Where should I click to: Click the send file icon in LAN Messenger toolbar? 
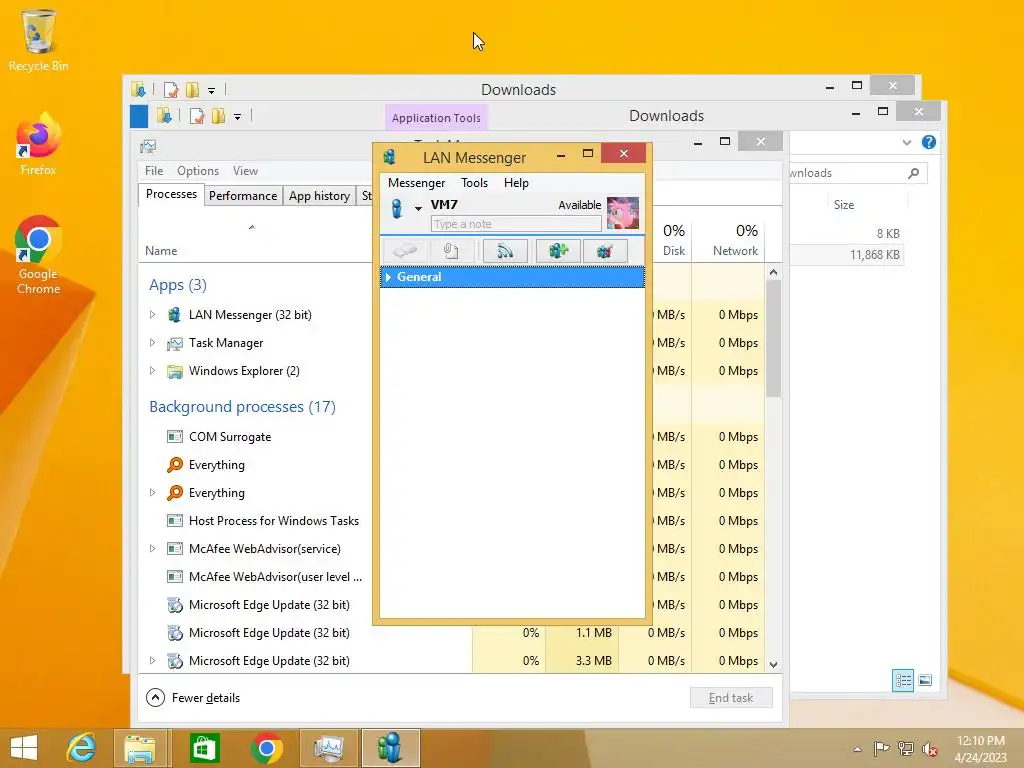[x=451, y=251]
